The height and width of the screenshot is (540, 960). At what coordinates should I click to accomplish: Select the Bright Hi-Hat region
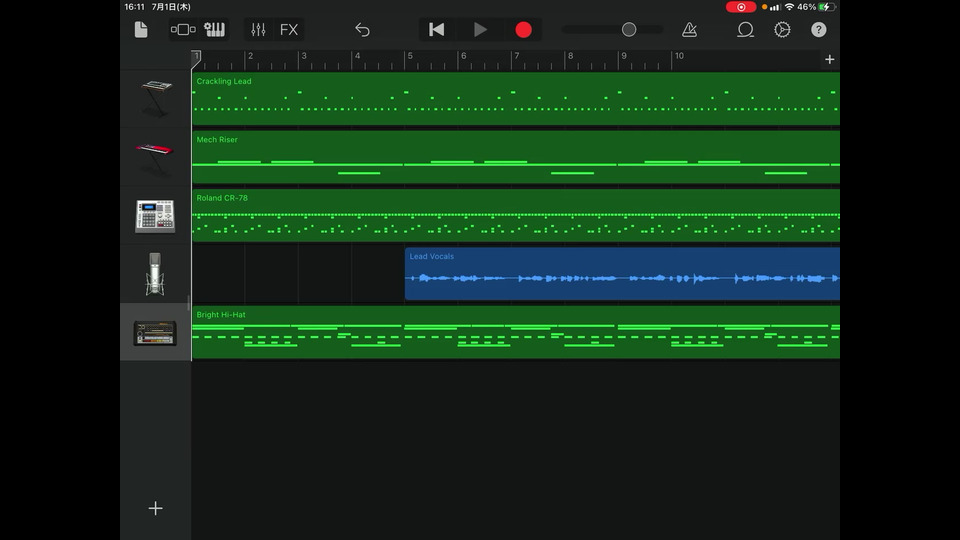pyautogui.click(x=516, y=332)
